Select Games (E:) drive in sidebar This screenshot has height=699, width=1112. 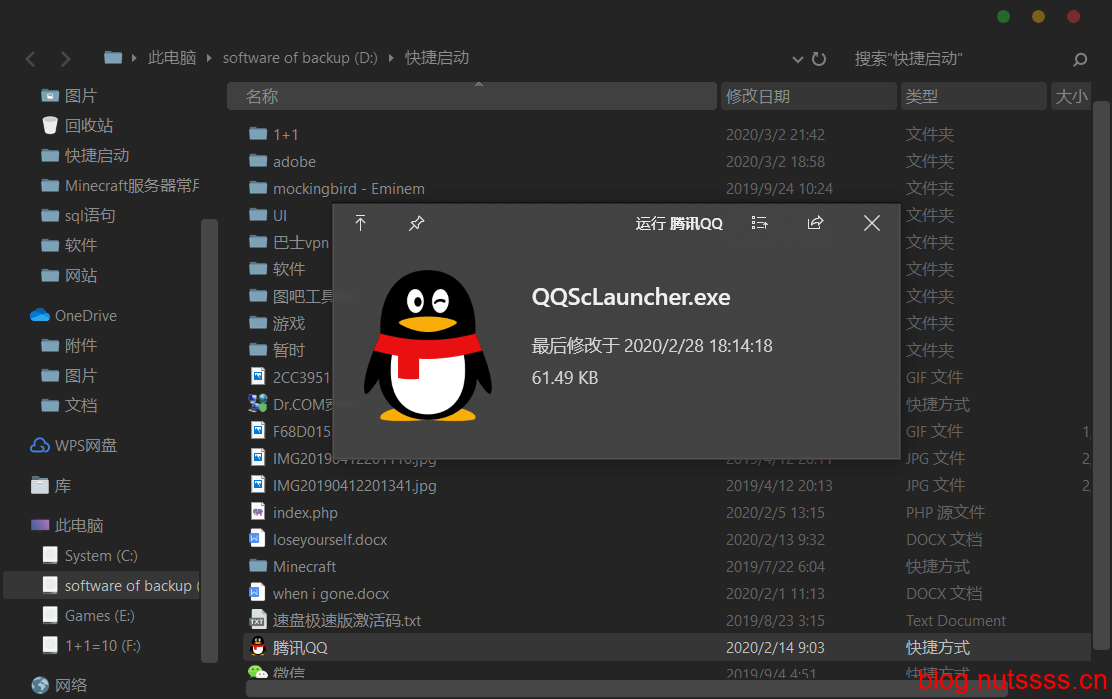pos(99,615)
